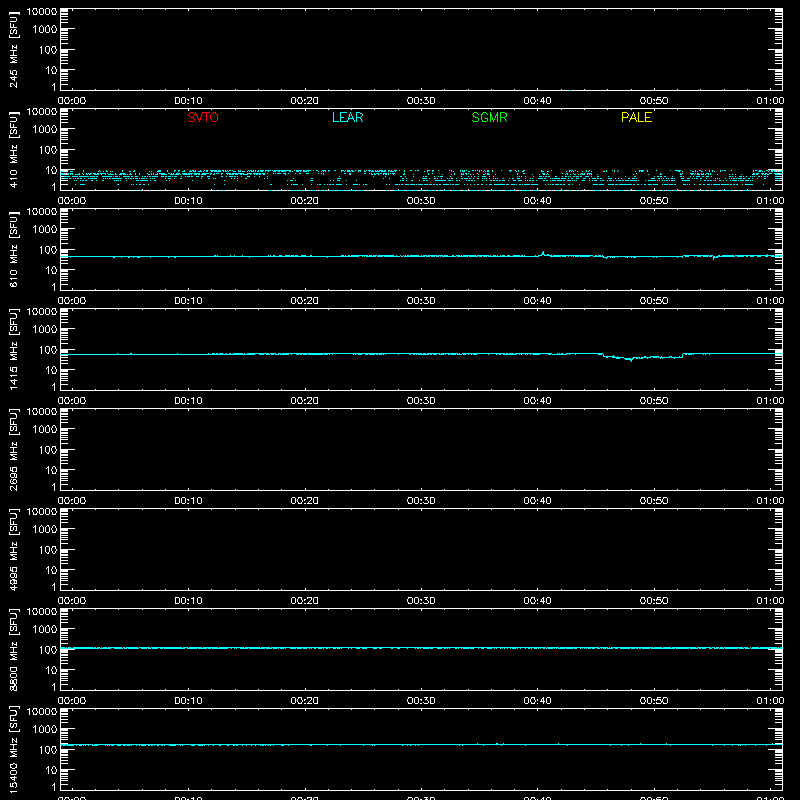Click the 00:00 tick under the 610 MHz panel
This screenshot has width=800, height=800.
coord(72,301)
